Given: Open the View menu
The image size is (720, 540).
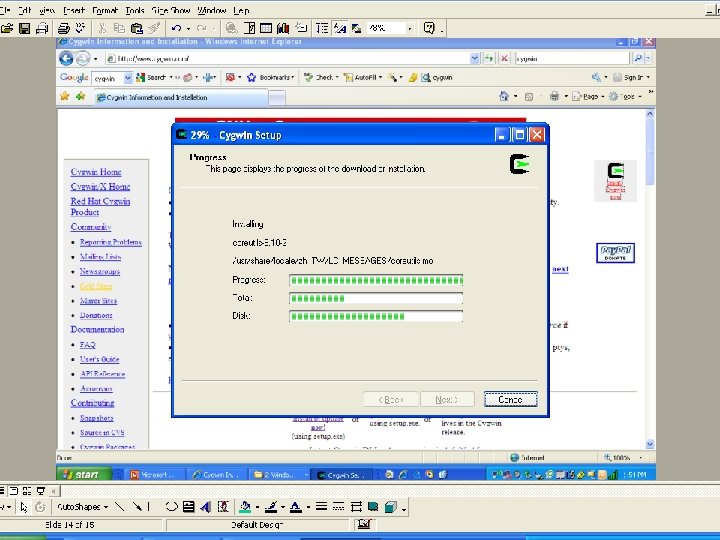Looking at the screenshot, I should (x=47, y=10).
